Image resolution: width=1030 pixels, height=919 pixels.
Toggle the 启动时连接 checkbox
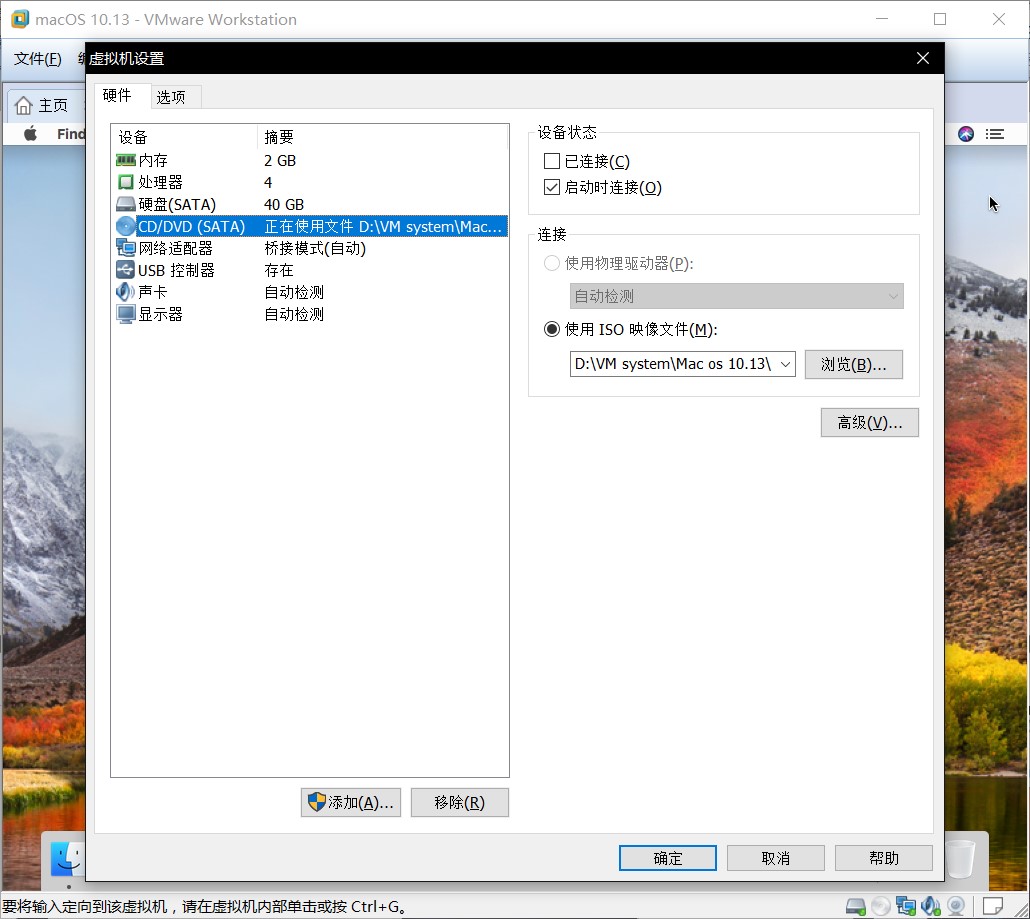point(552,187)
